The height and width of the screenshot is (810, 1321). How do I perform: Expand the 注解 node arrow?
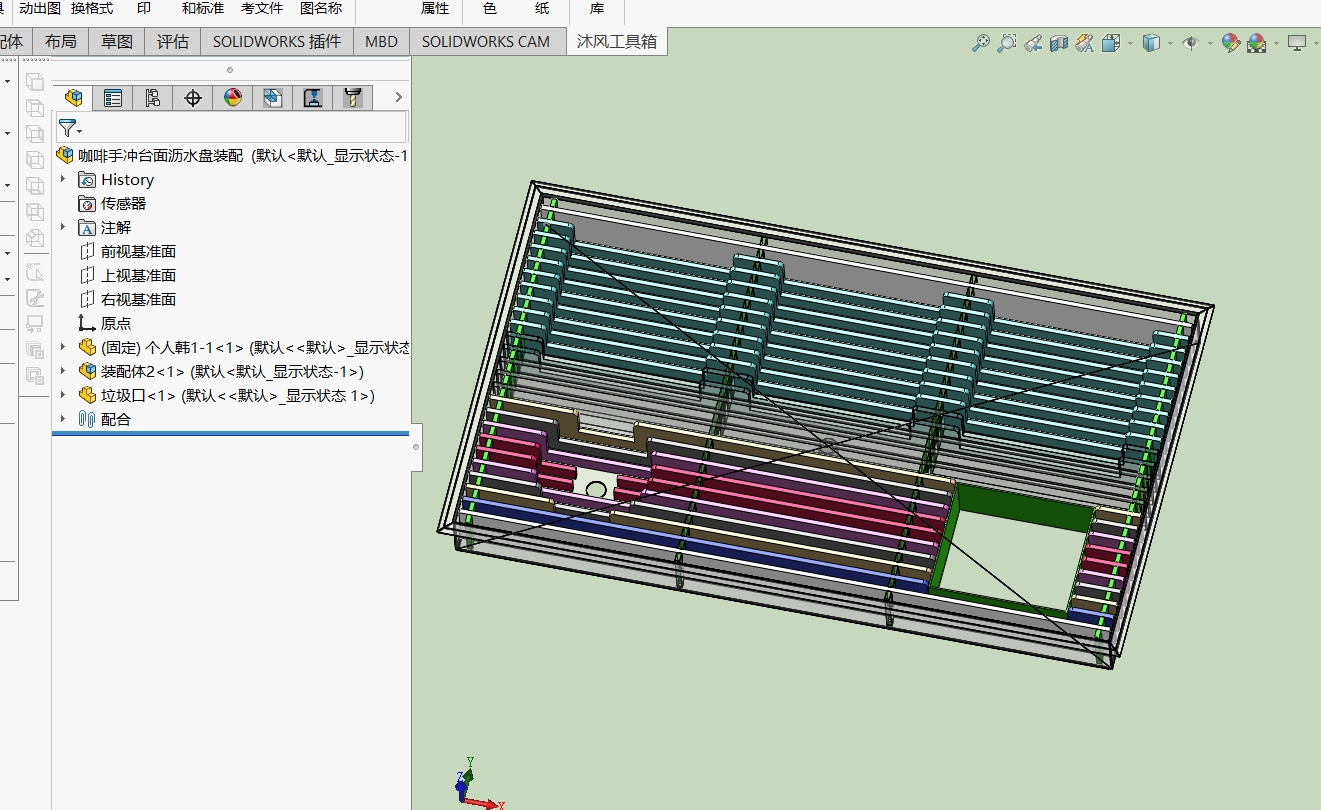click(63, 227)
